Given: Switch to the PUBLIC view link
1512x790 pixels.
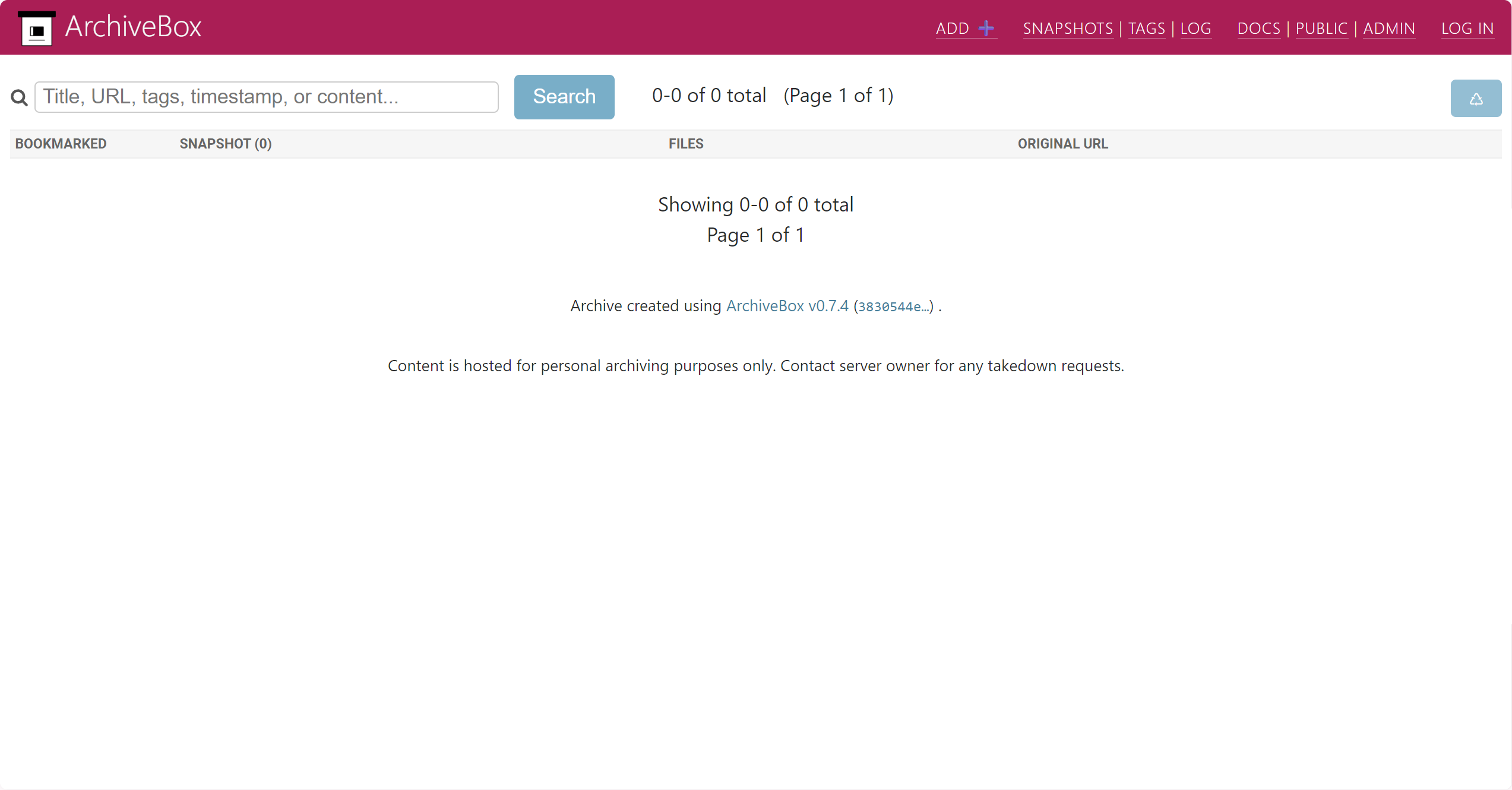Looking at the screenshot, I should coord(1321,29).
